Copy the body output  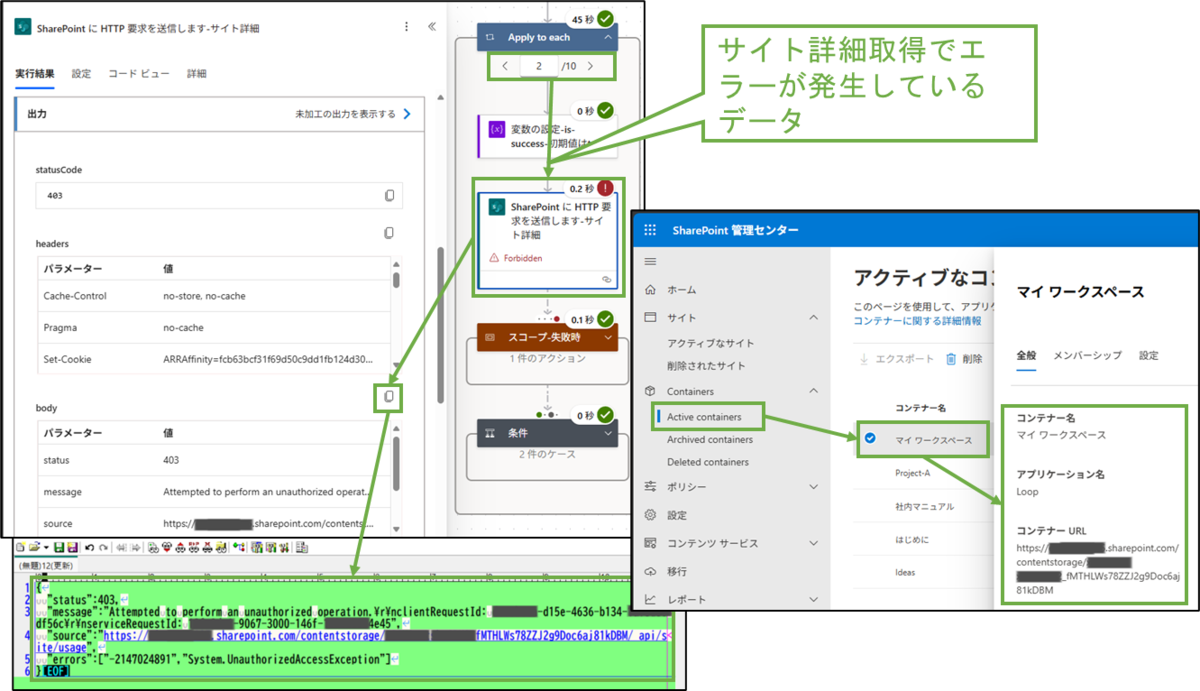pyautogui.click(x=390, y=397)
